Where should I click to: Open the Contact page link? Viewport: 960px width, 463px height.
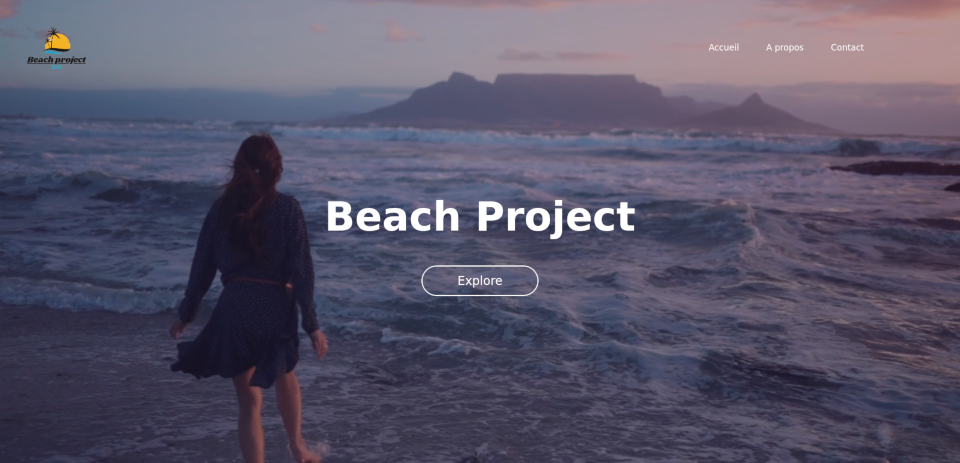tap(847, 47)
